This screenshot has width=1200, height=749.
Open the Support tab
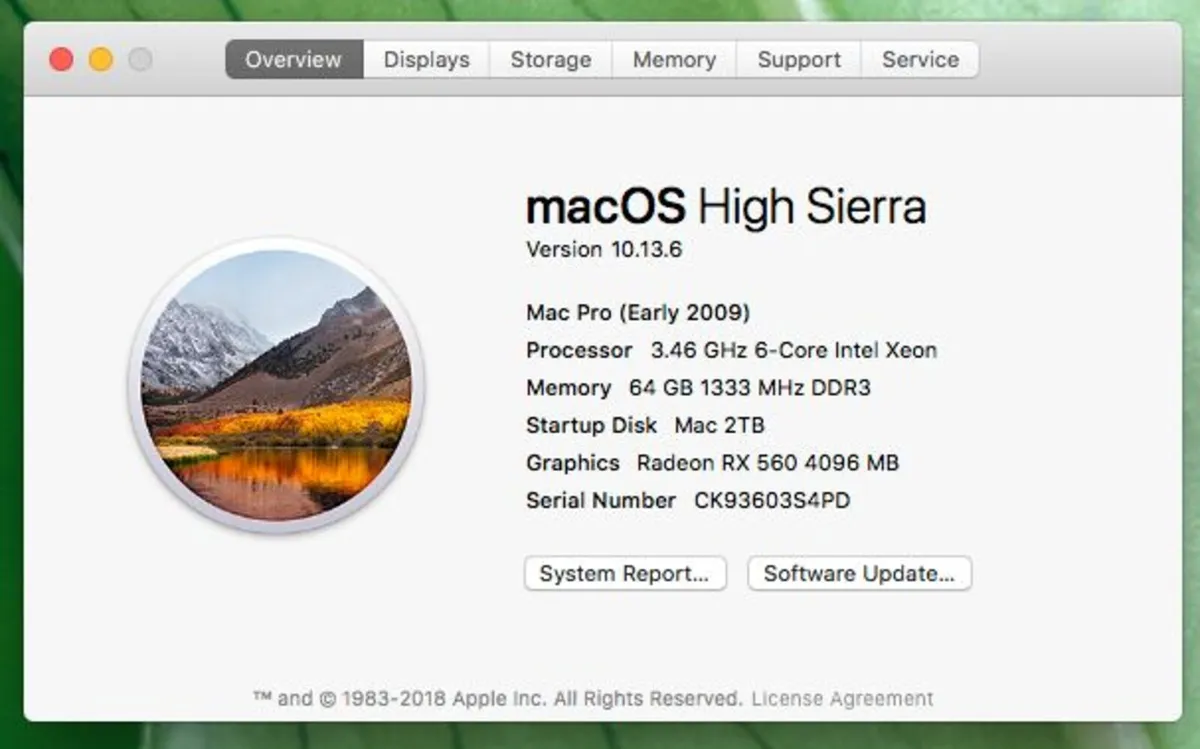[798, 60]
